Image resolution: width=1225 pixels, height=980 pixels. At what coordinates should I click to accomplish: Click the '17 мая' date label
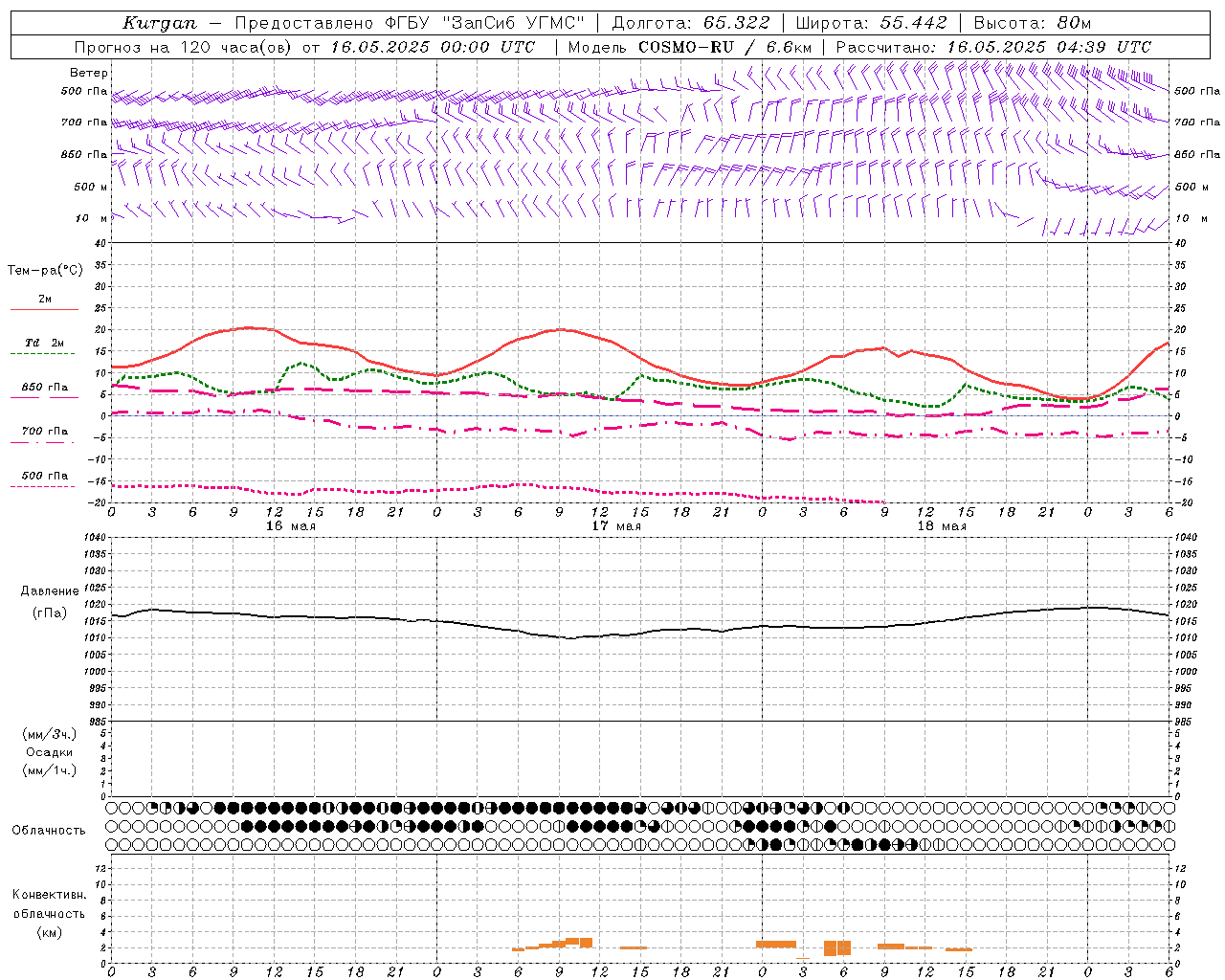616,526
